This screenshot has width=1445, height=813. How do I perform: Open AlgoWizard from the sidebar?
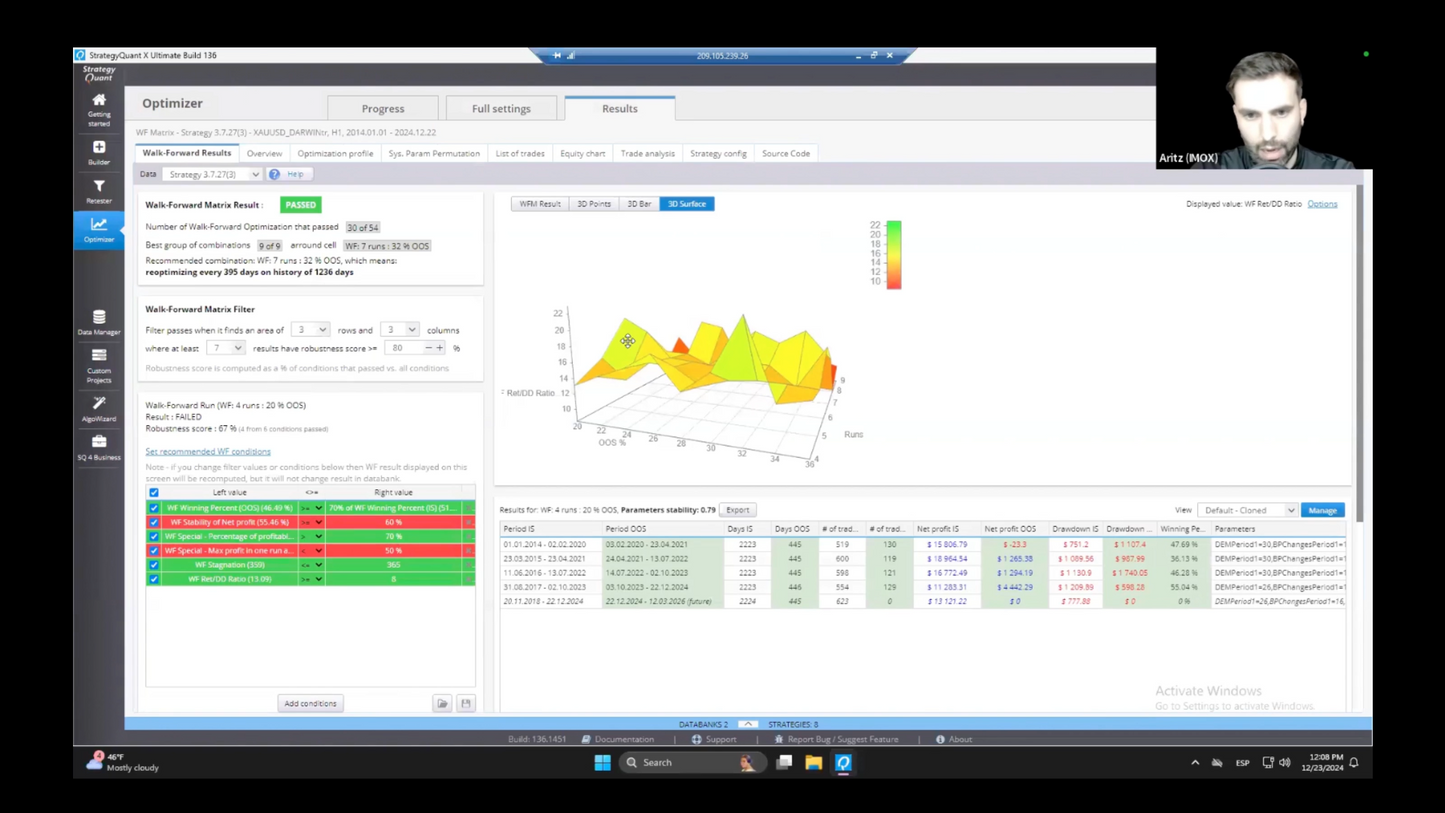click(x=99, y=409)
